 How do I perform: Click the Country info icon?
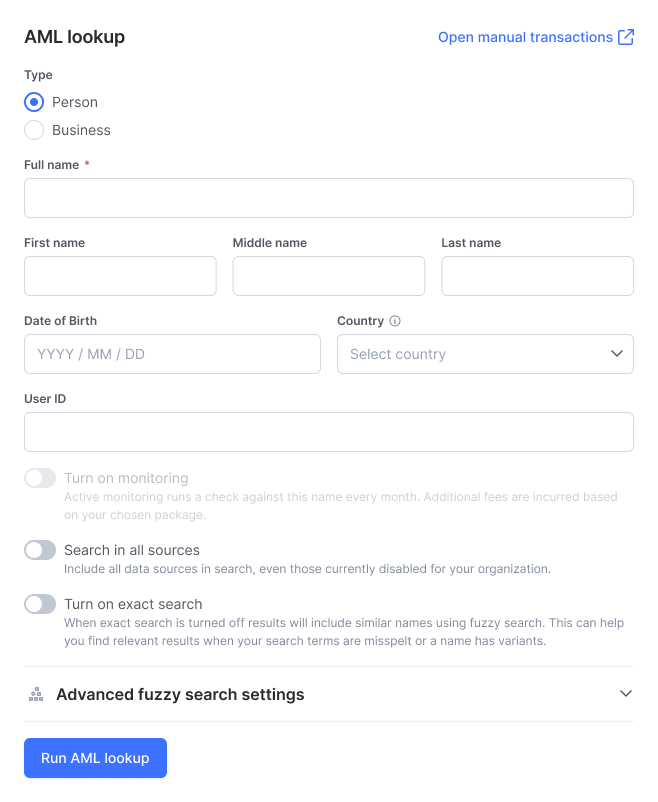394,321
